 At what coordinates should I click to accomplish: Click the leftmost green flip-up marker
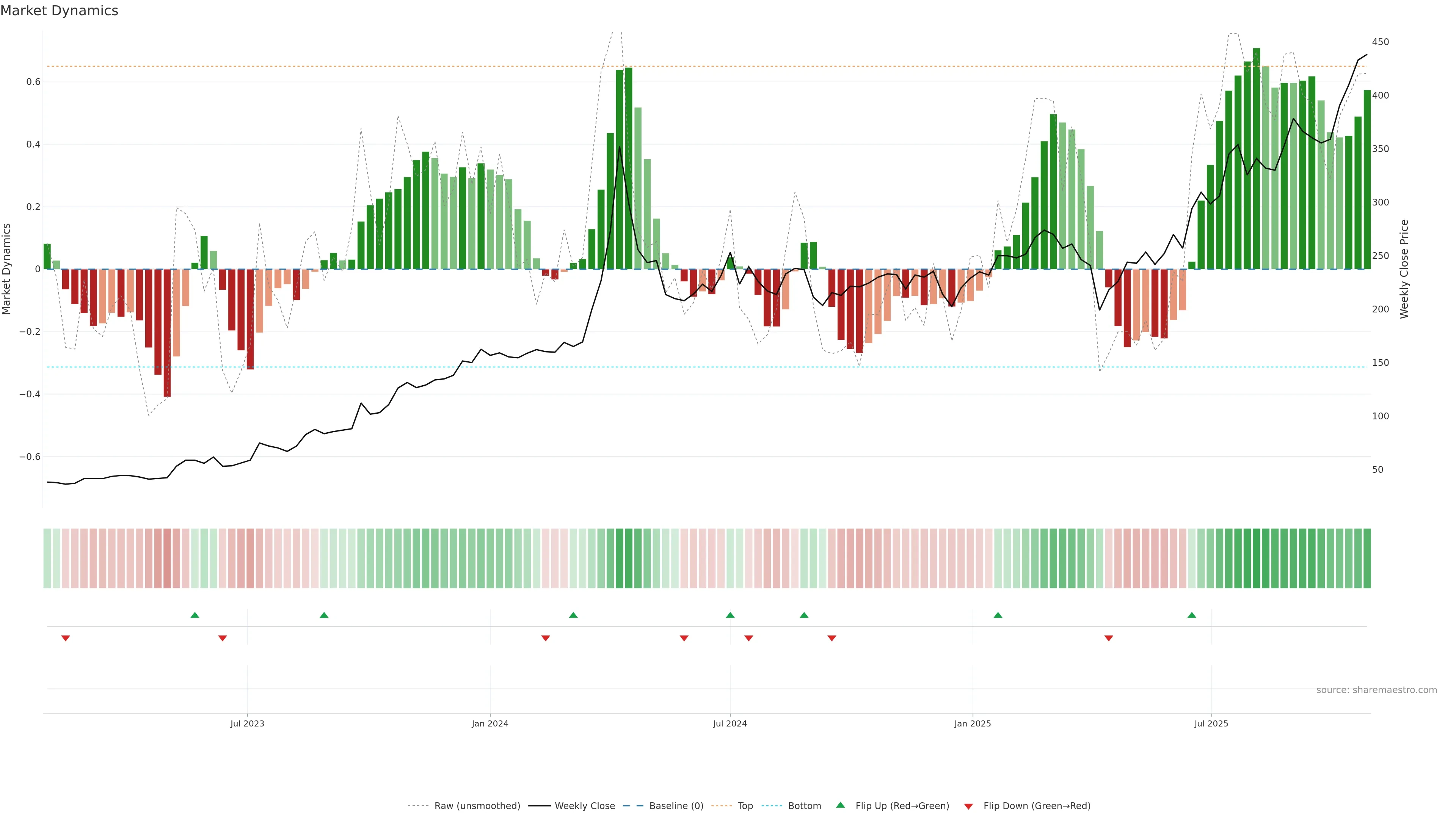point(195,615)
